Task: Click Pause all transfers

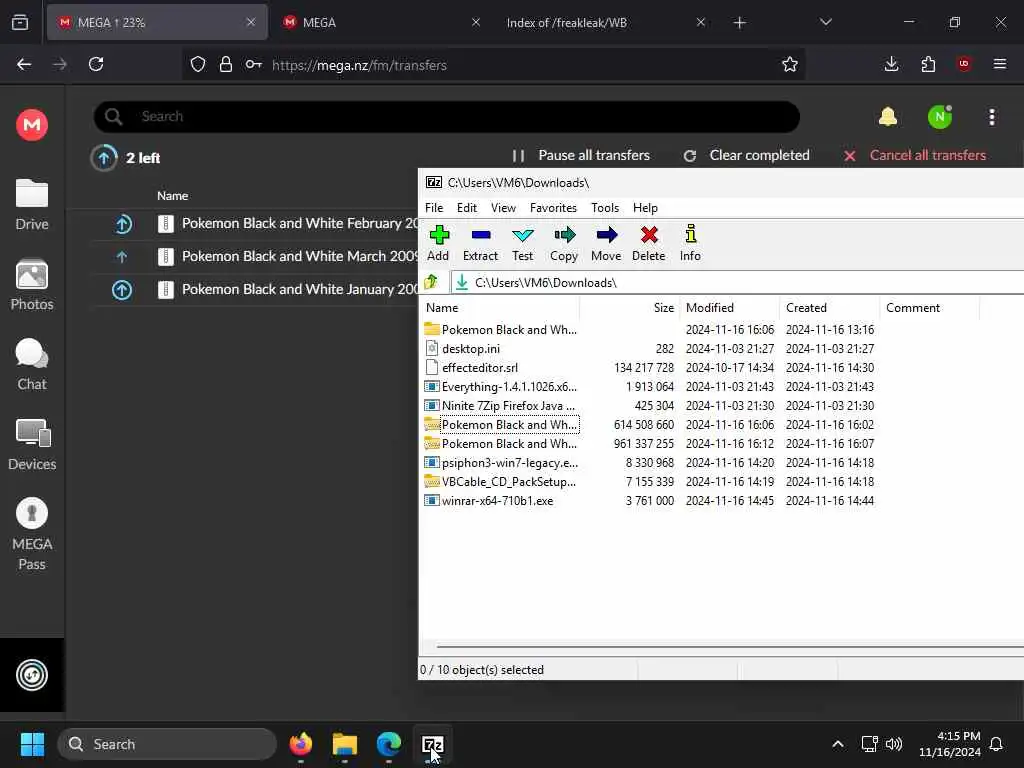Action: point(581,155)
